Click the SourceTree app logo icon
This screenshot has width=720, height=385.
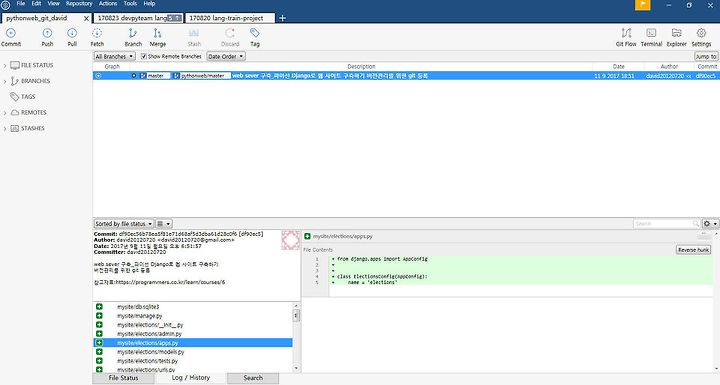[x=6, y=5]
